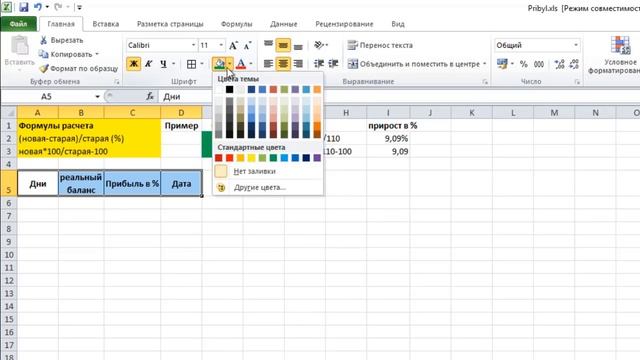Decrease decimal places
This screenshot has height=360, width=640.
coord(573,64)
